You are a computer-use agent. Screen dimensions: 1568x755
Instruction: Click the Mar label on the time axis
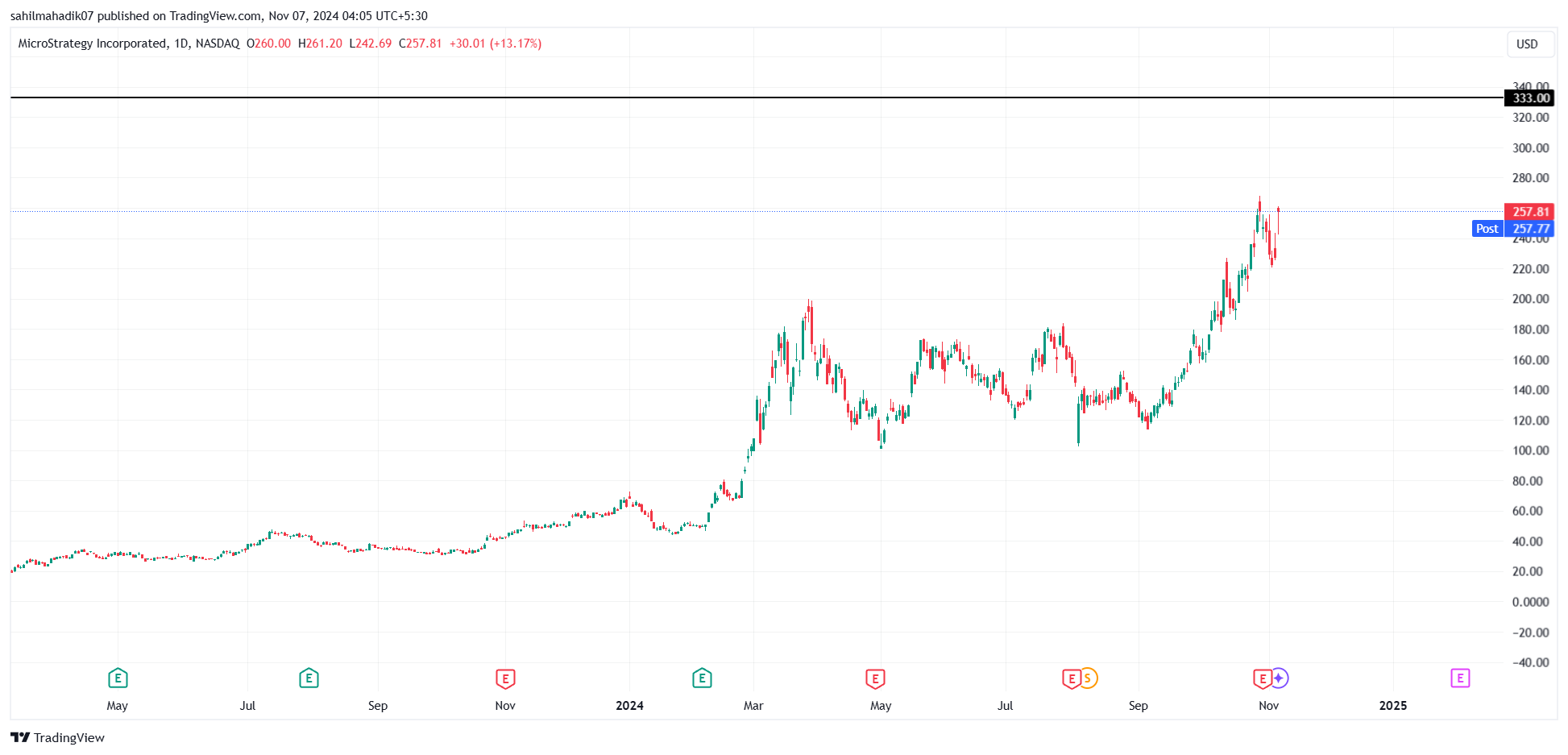(753, 706)
